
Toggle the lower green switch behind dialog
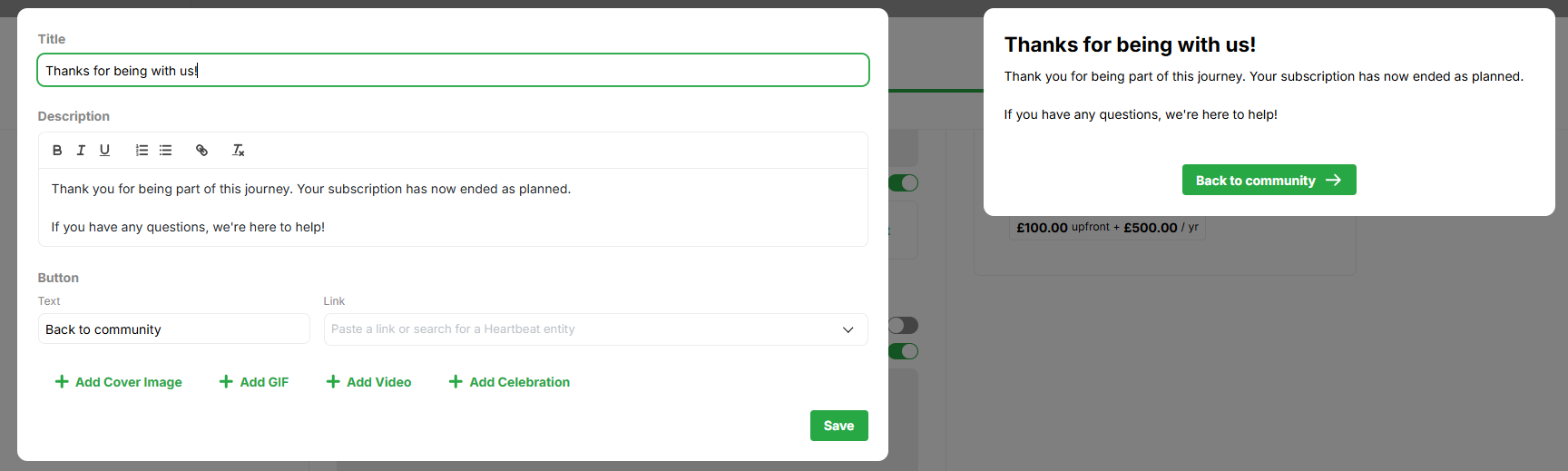click(904, 351)
